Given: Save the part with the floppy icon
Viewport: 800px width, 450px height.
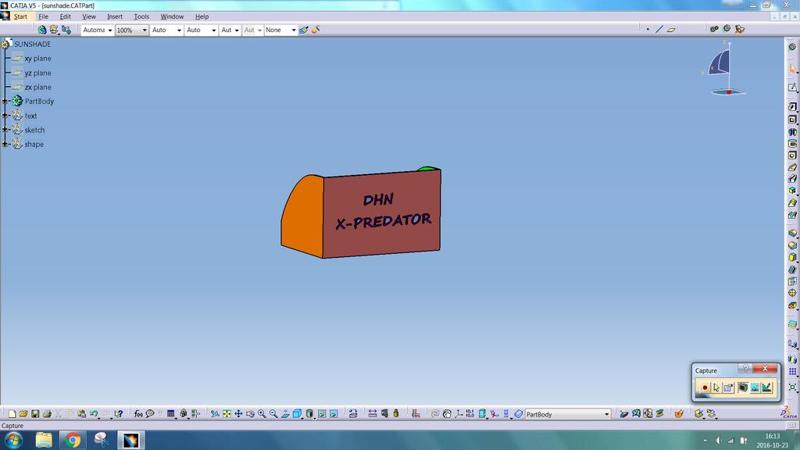Looking at the screenshot, I should [35, 414].
